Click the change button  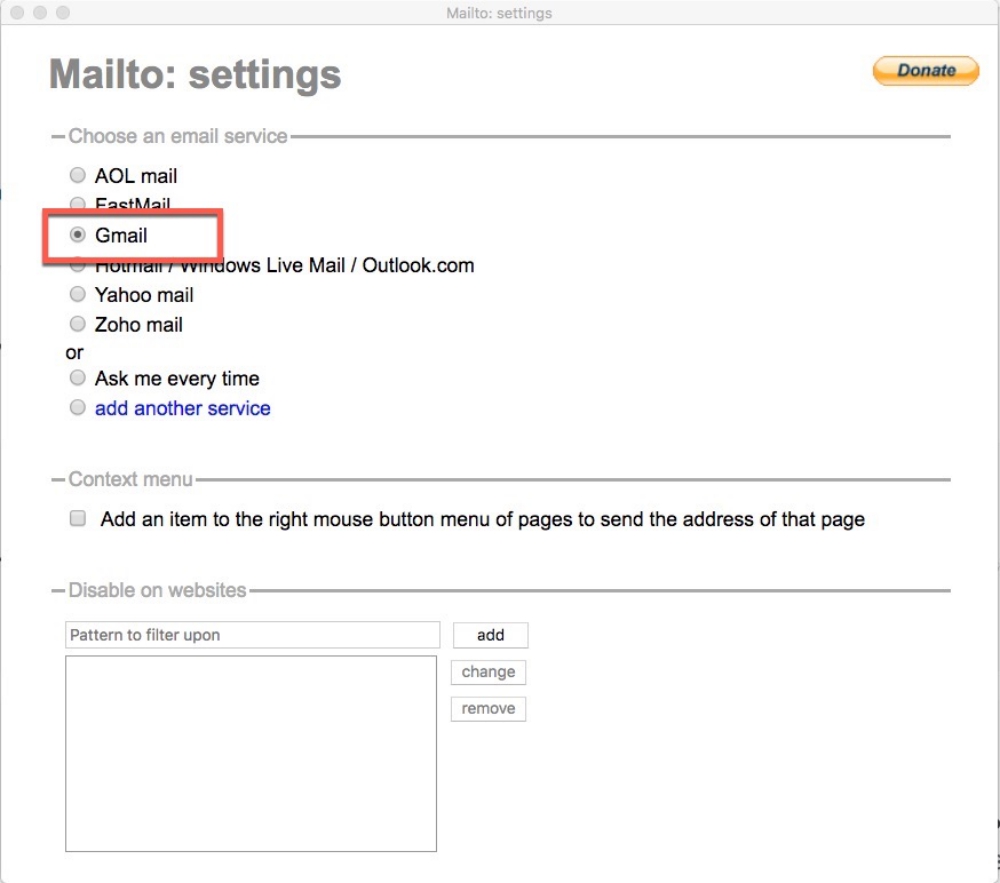(x=488, y=672)
